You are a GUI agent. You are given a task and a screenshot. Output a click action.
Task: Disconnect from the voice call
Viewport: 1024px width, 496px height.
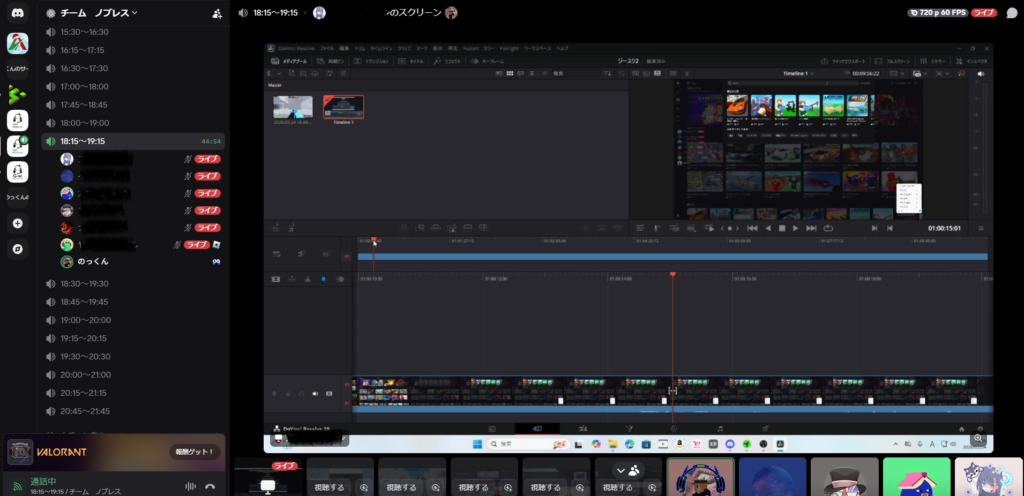click(x=210, y=486)
